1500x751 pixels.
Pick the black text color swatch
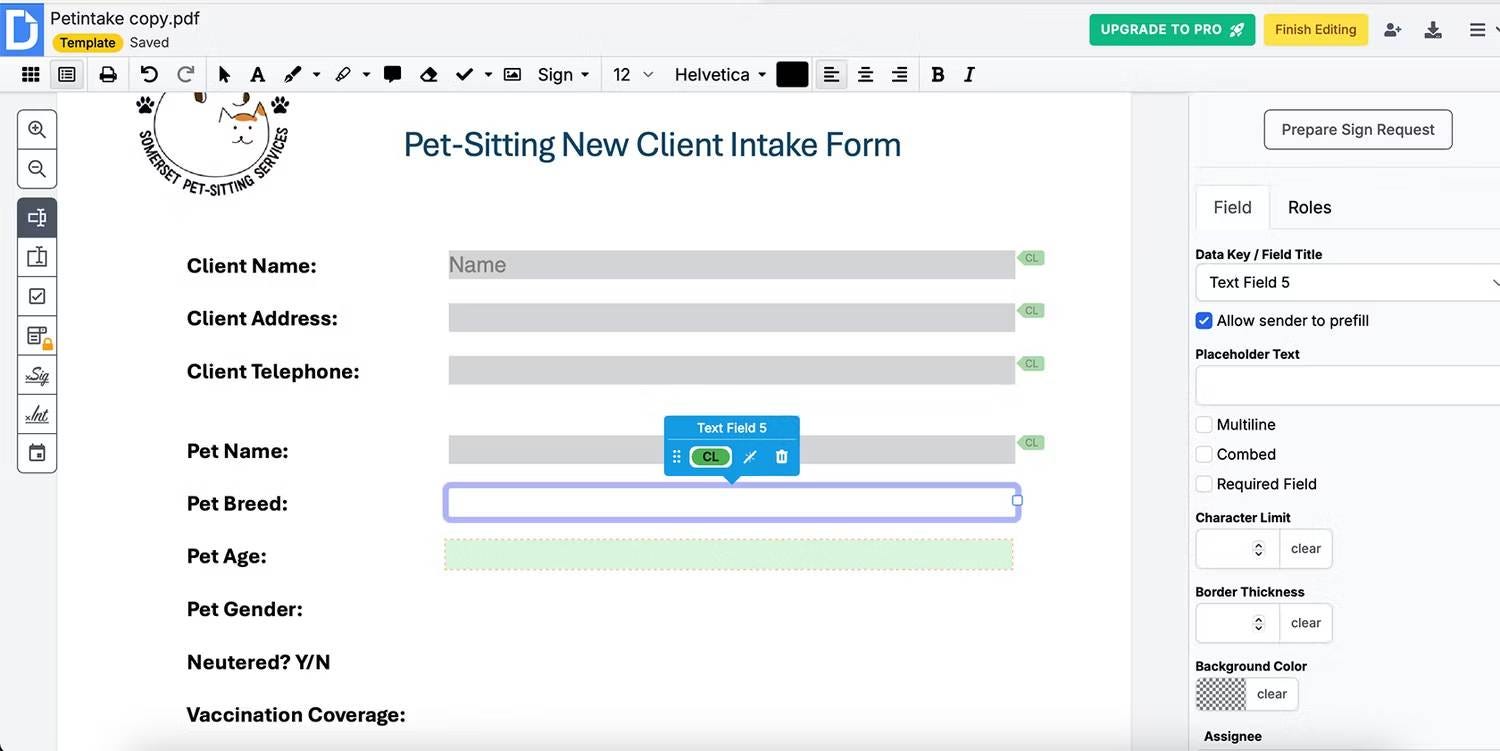pyautogui.click(x=792, y=75)
